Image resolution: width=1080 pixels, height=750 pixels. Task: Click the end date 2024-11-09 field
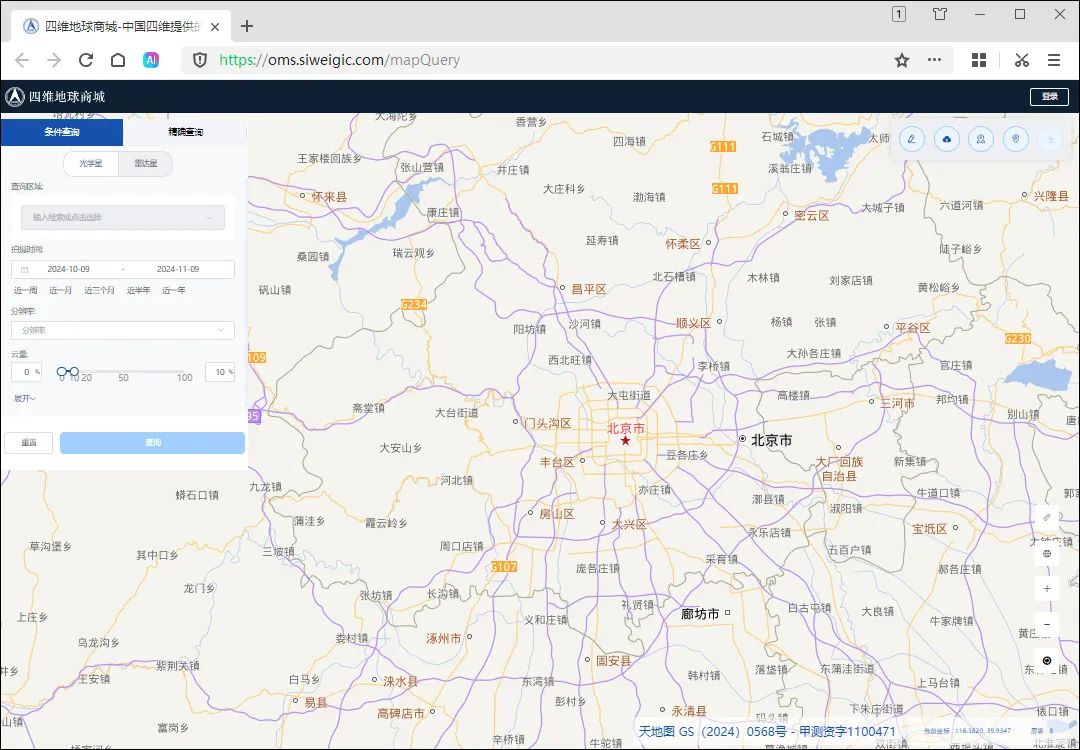pos(178,269)
